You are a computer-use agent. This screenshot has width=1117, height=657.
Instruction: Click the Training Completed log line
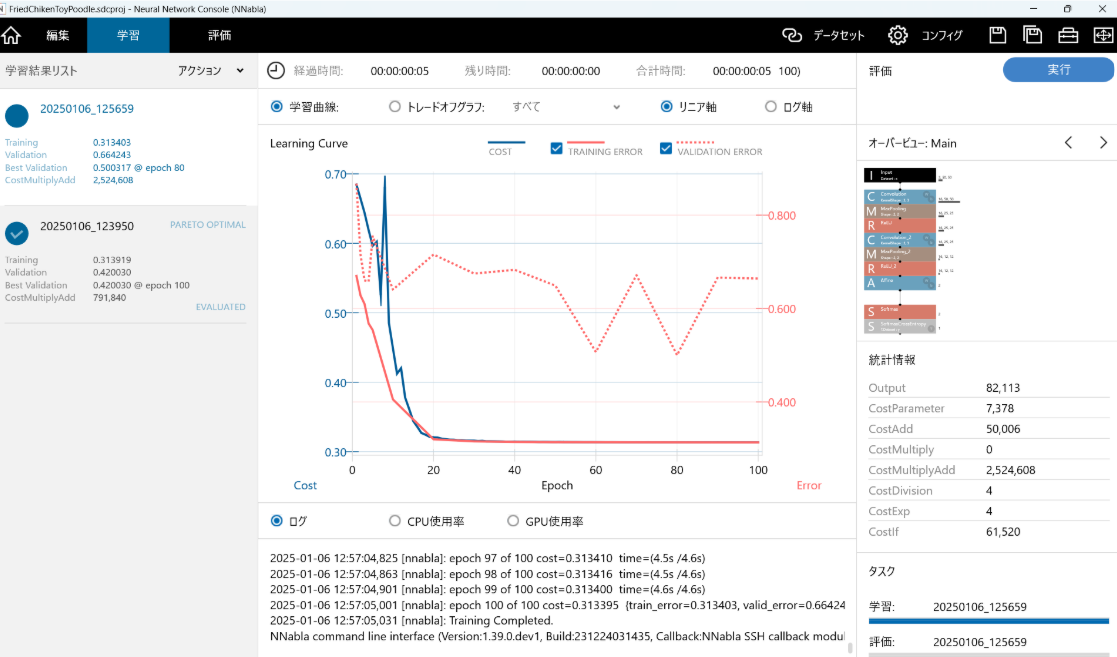tap(412, 621)
